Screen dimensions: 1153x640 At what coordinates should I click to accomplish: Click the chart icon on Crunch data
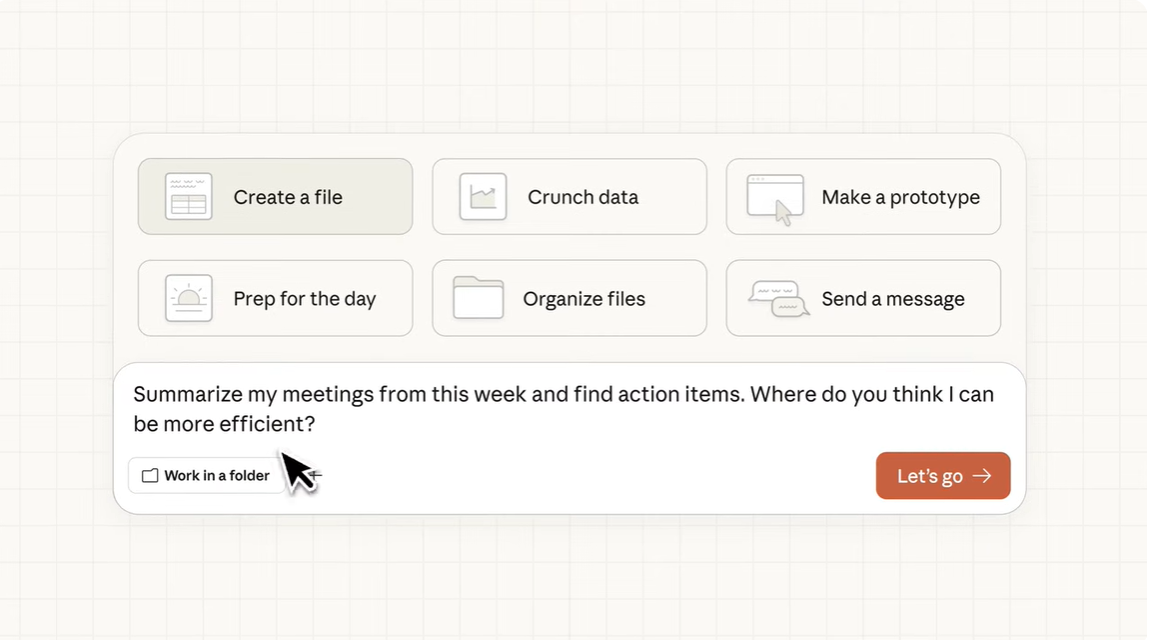(483, 197)
